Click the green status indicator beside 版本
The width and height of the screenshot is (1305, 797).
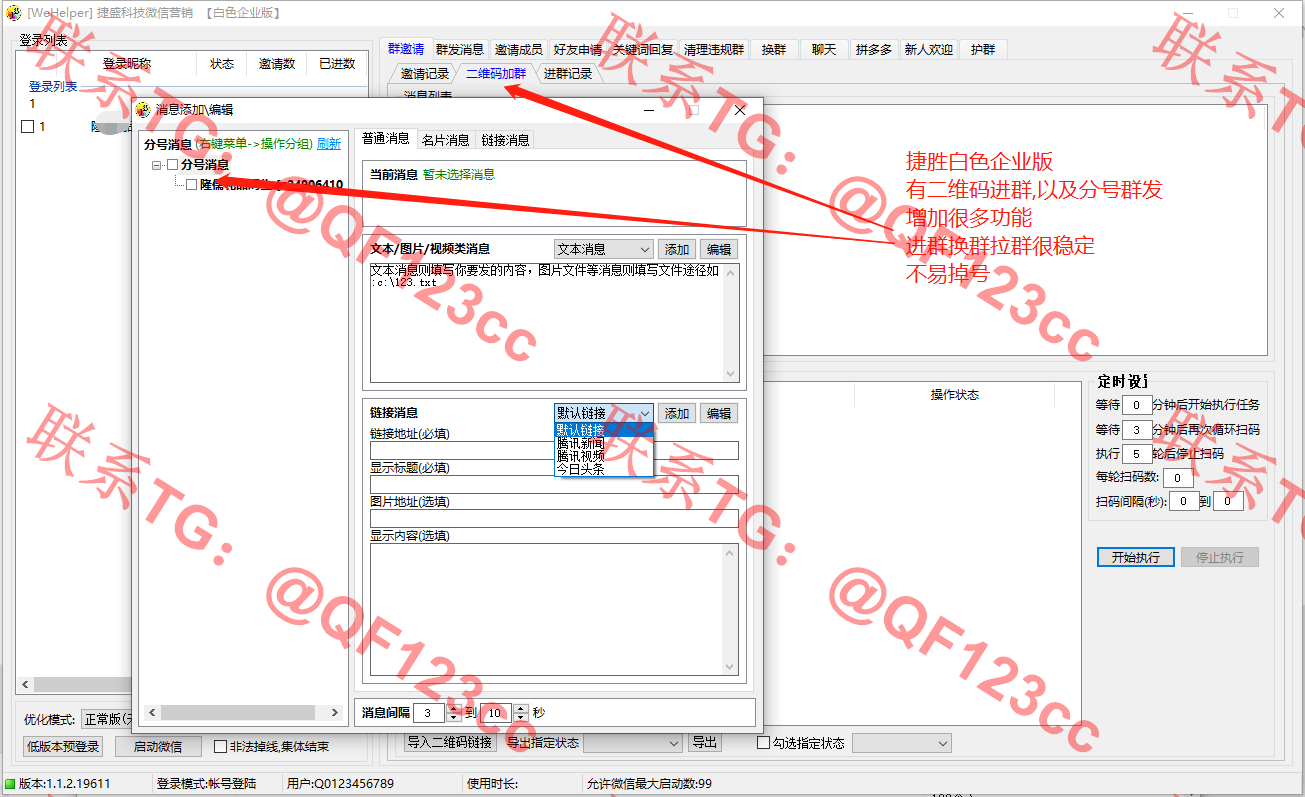click(x=10, y=784)
